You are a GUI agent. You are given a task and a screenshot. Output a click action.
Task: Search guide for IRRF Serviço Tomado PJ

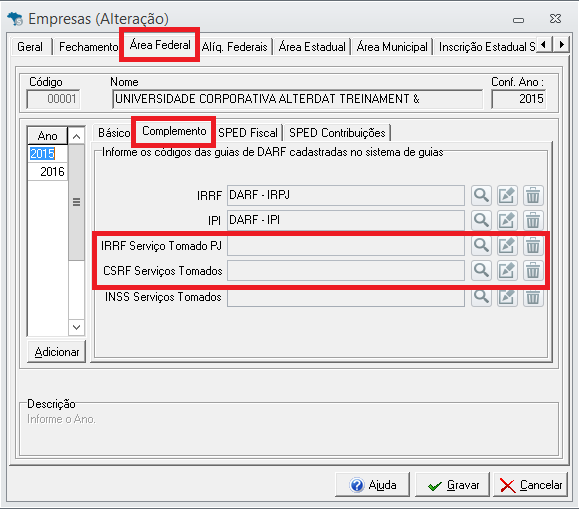[x=481, y=245]
